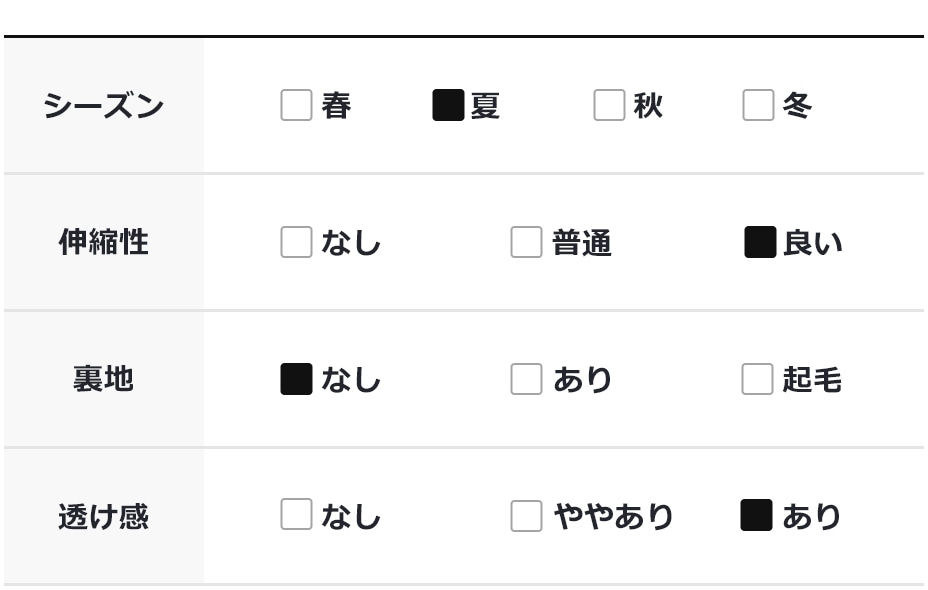Select the 起毛 lining checkbox

tap(757, 379)
